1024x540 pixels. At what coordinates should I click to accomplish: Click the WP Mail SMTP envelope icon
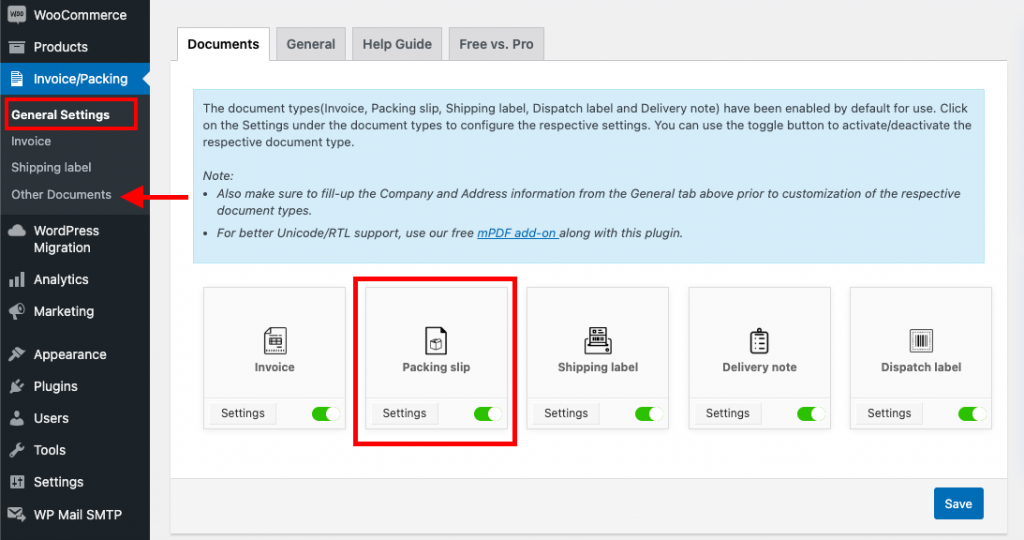tap(16, 515)
